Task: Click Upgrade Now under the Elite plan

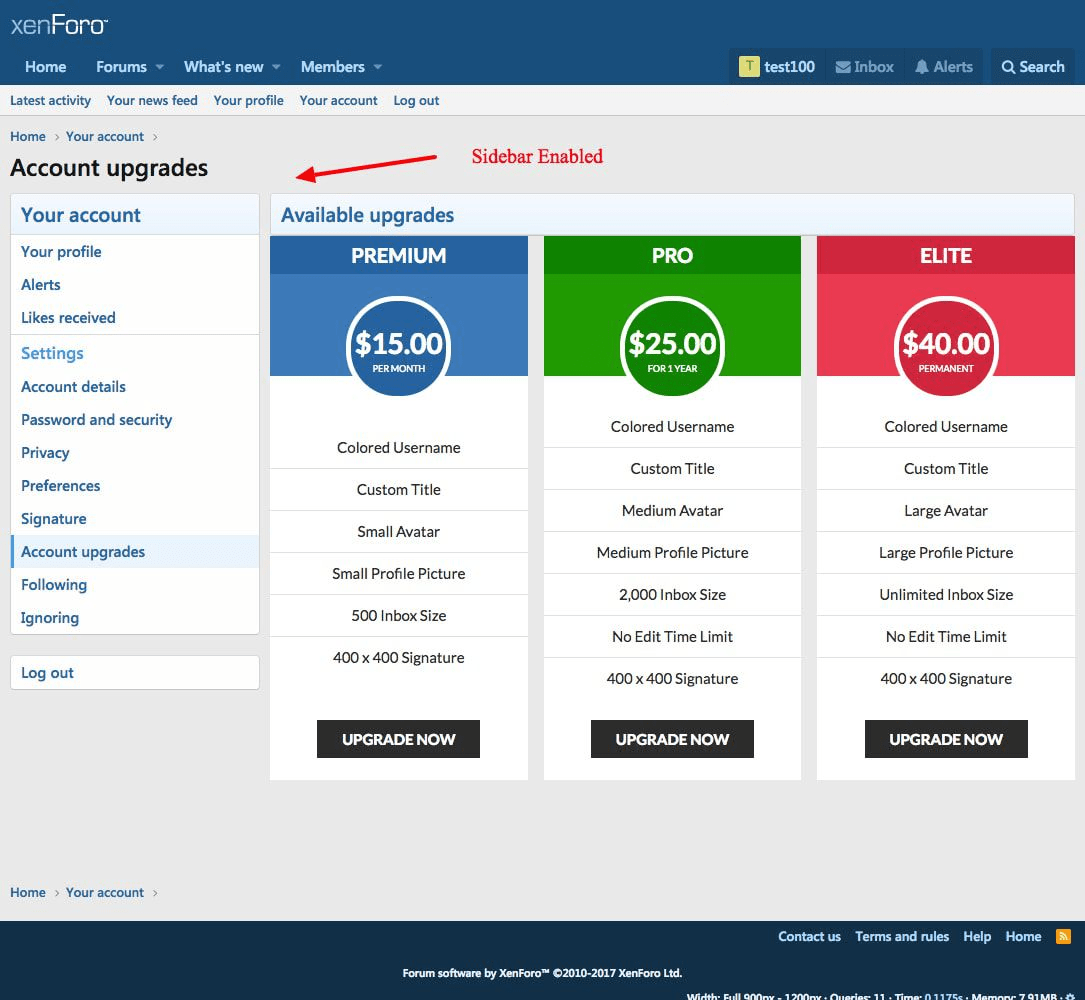Action: pyautogui.click(x=945, y=739)
